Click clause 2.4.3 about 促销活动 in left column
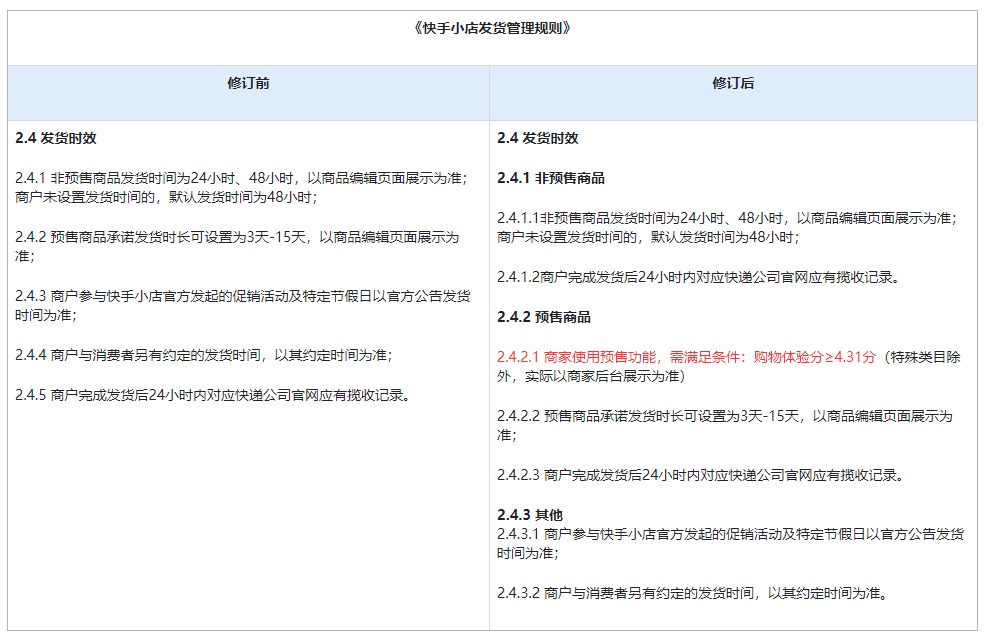The image size is (985, 639). 242,305
